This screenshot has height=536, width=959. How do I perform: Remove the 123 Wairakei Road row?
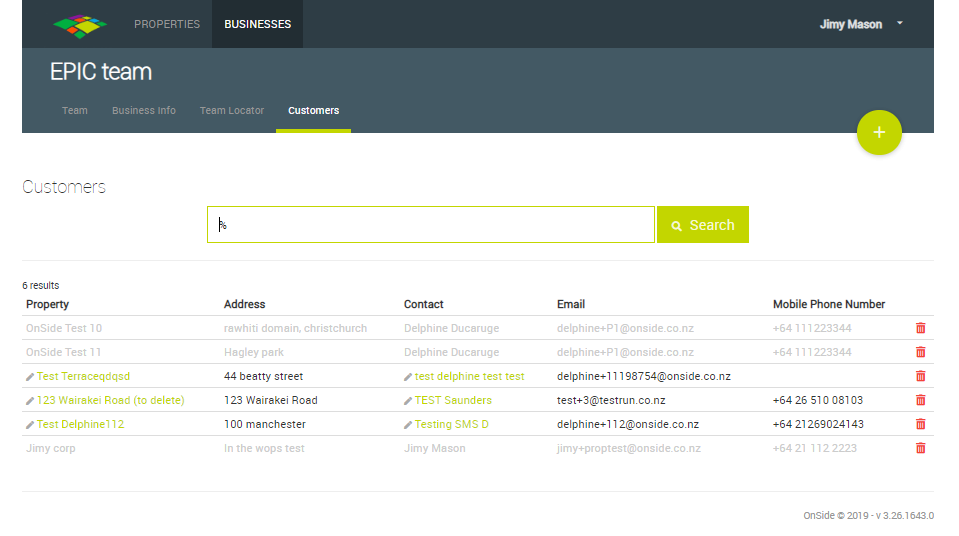pos(920,400)
